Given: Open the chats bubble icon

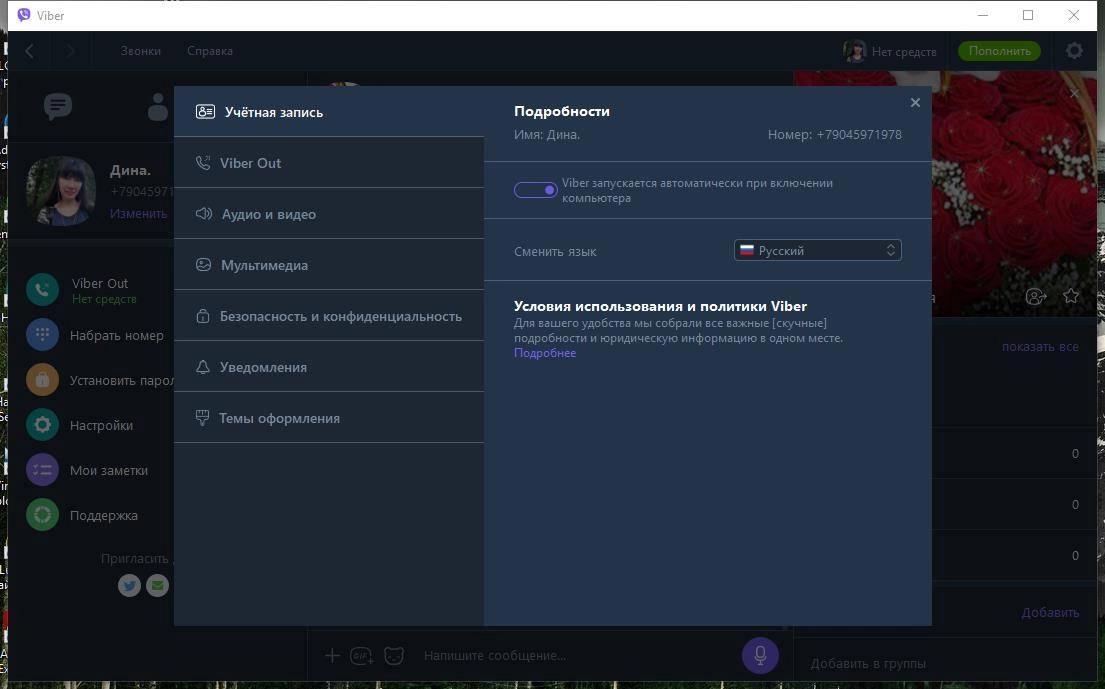Looking at the screenshot, I should pos(58,106).
